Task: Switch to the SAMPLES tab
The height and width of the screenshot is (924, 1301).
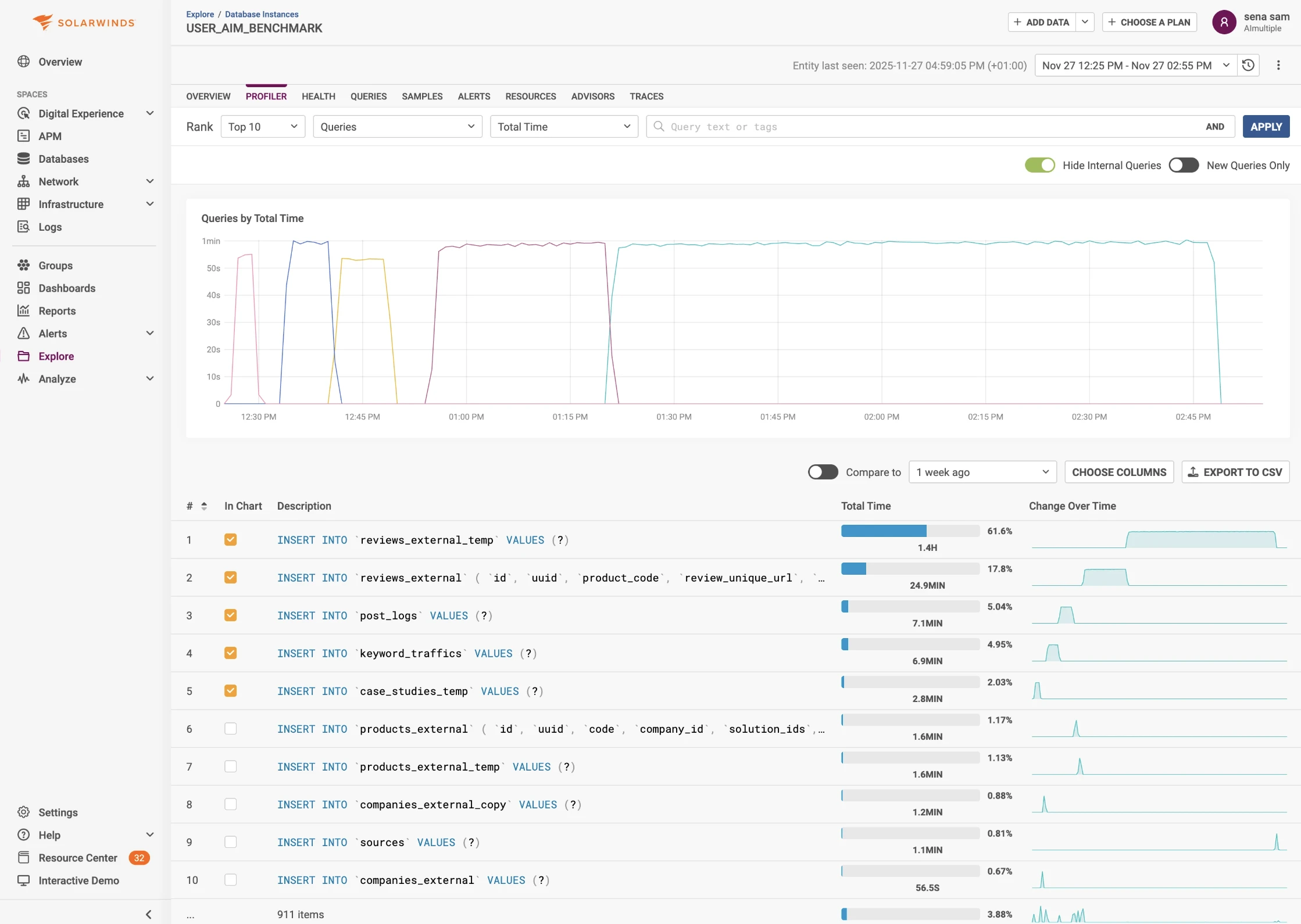Action: click(x=422, y=96)
